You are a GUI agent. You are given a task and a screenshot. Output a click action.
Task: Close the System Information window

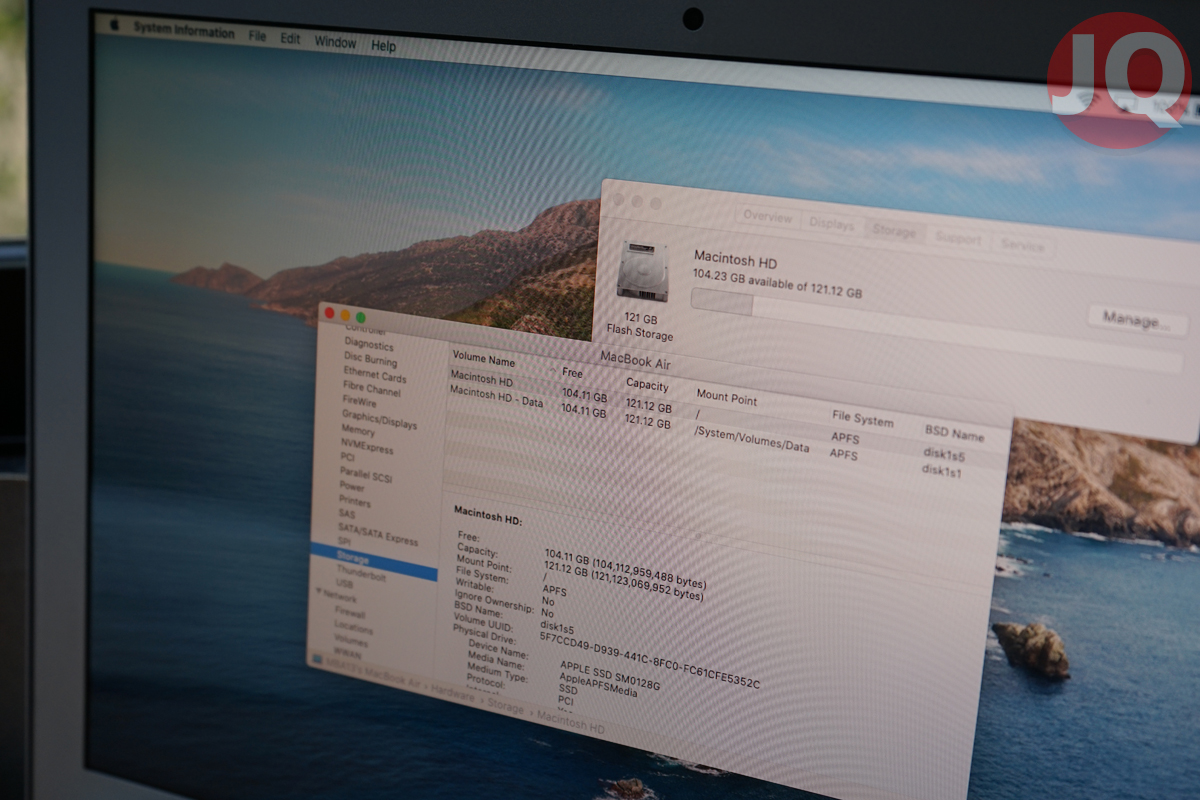click(x=329, y=313)
